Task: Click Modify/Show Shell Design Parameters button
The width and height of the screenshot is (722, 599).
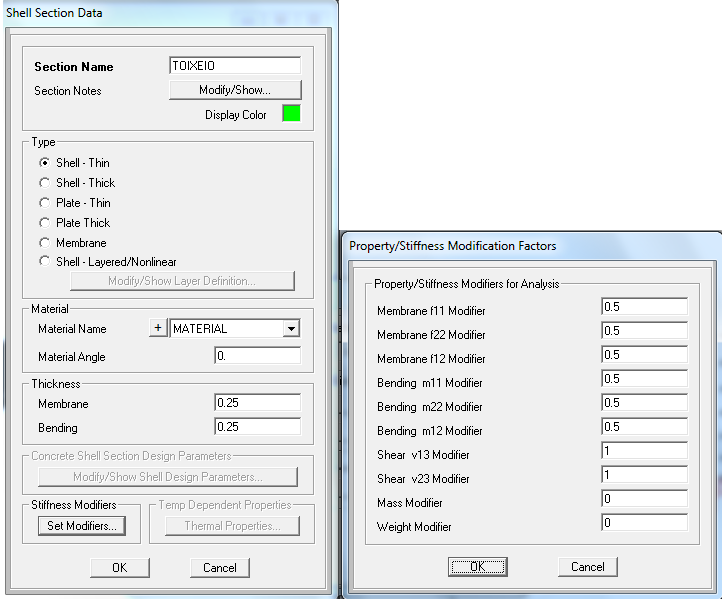Action: pyautogui.click(x=168, y=477)
